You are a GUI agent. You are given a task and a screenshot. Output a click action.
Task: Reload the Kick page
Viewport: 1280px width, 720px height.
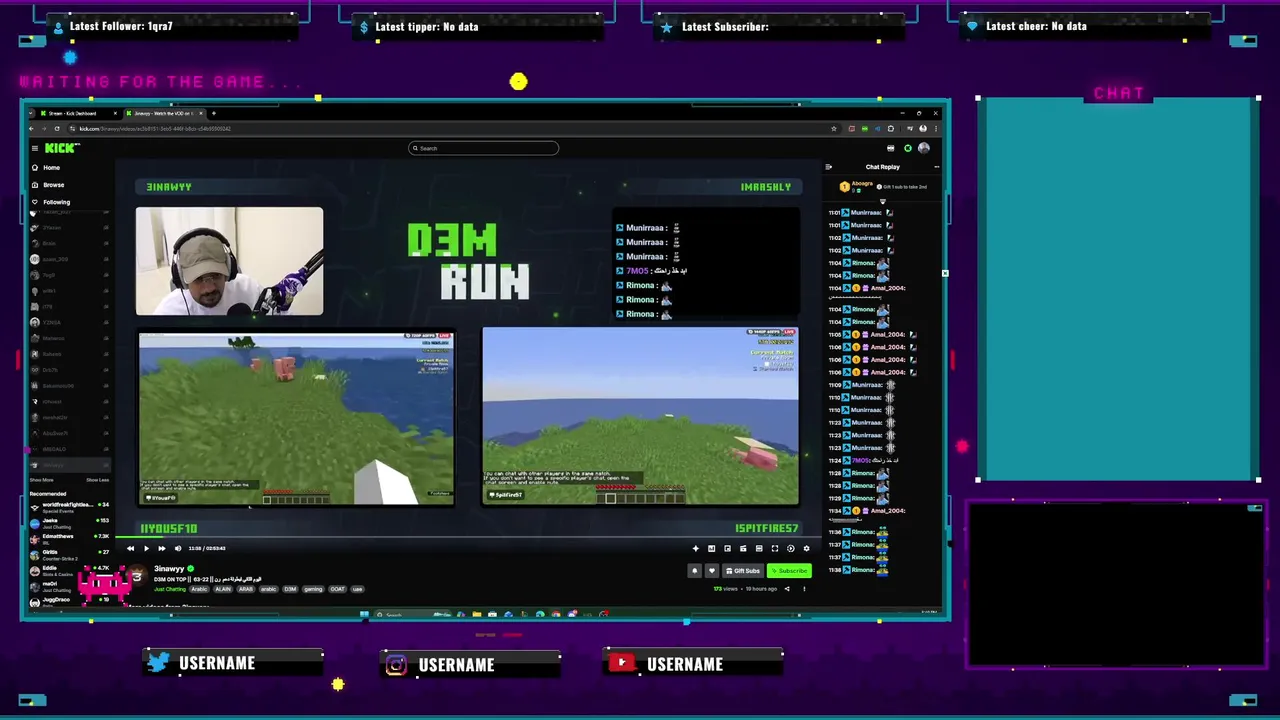56,128
